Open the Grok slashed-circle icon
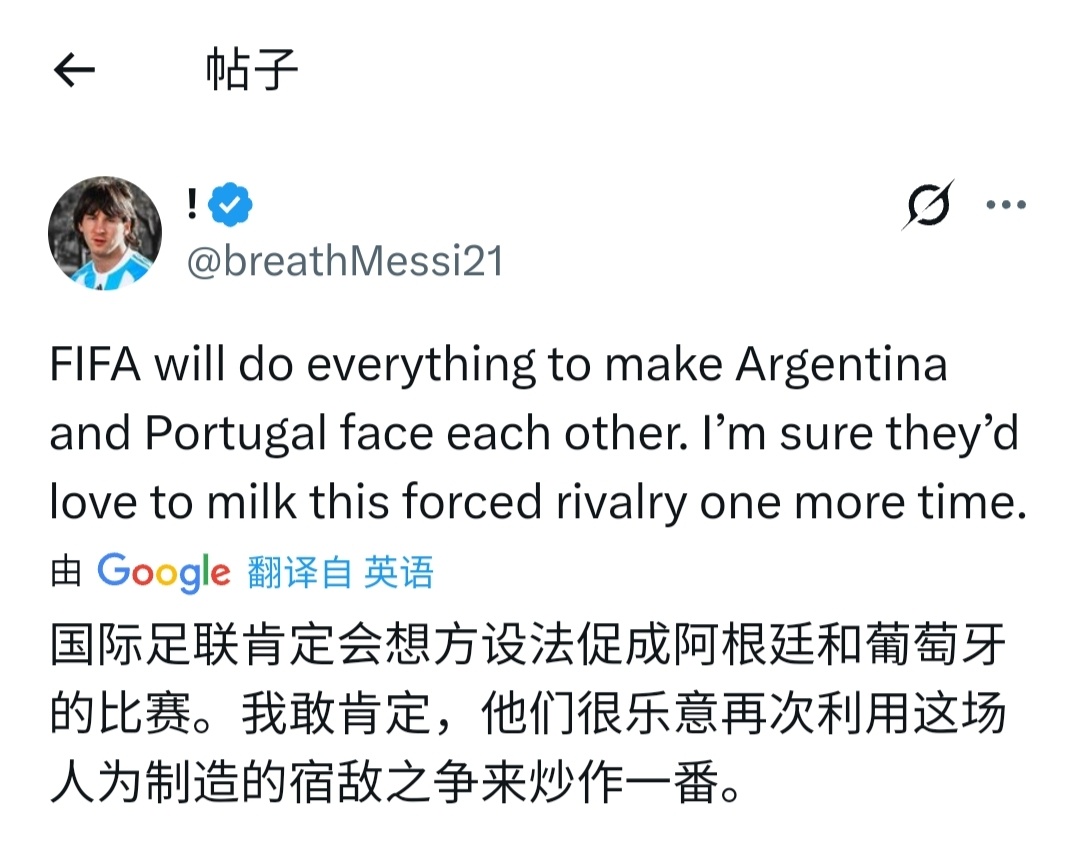The height and width of the screenshot is (847, 1080). tap(927, 205)
